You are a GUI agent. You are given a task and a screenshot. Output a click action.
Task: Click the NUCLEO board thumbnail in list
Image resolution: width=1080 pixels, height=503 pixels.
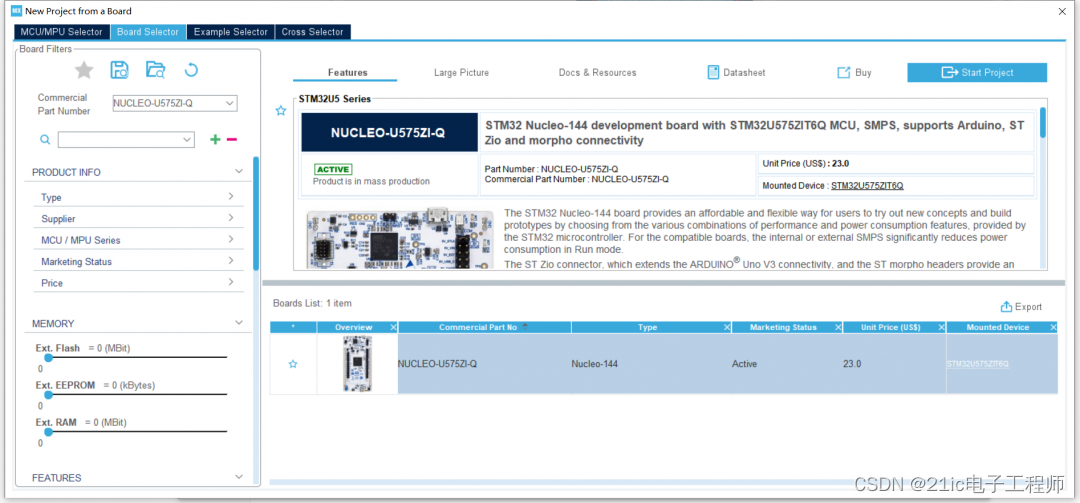pos(357,364)
